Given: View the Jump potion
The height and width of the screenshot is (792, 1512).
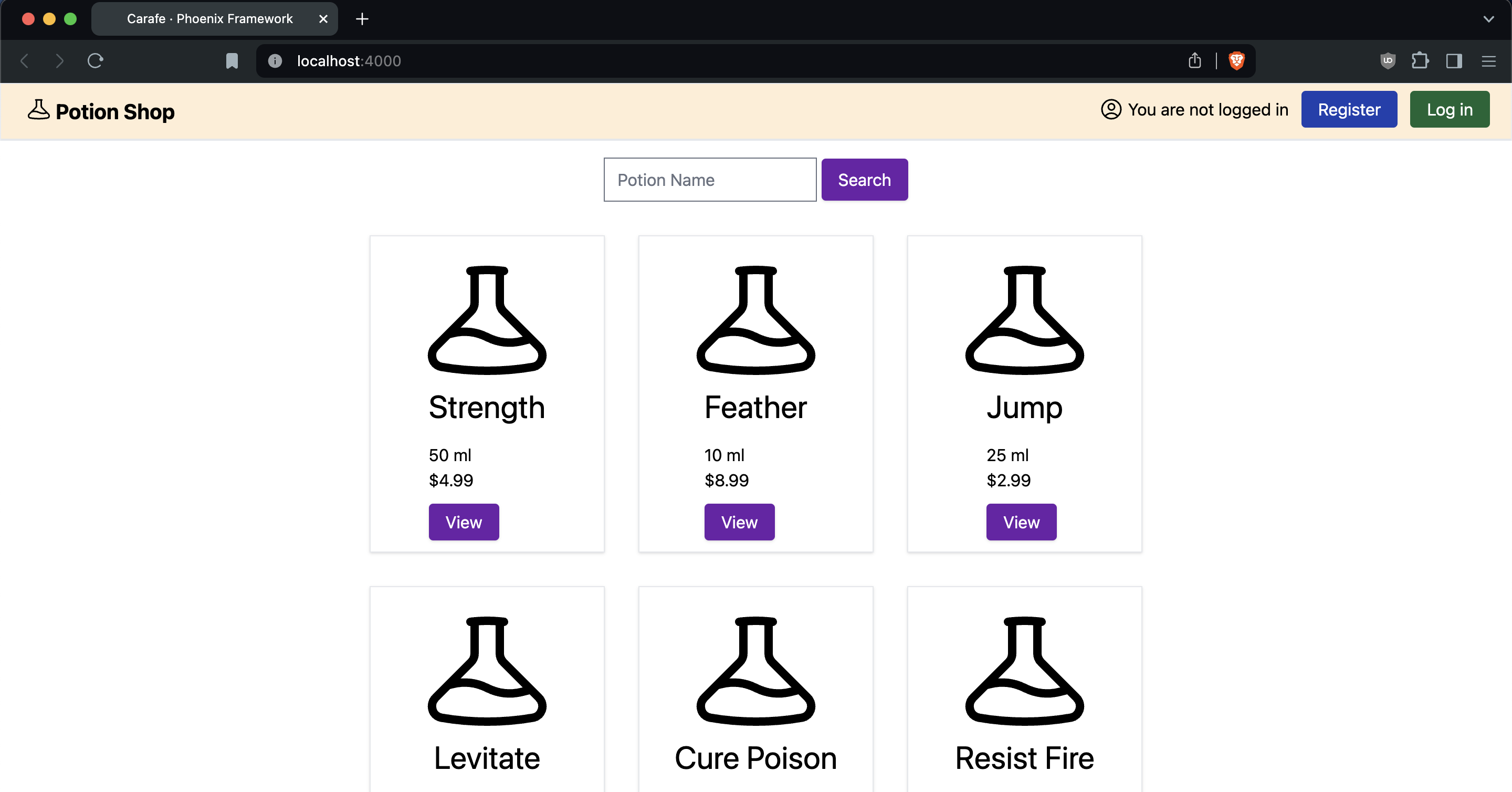Looking at the screenshot, I should [x=1021, y=522].
